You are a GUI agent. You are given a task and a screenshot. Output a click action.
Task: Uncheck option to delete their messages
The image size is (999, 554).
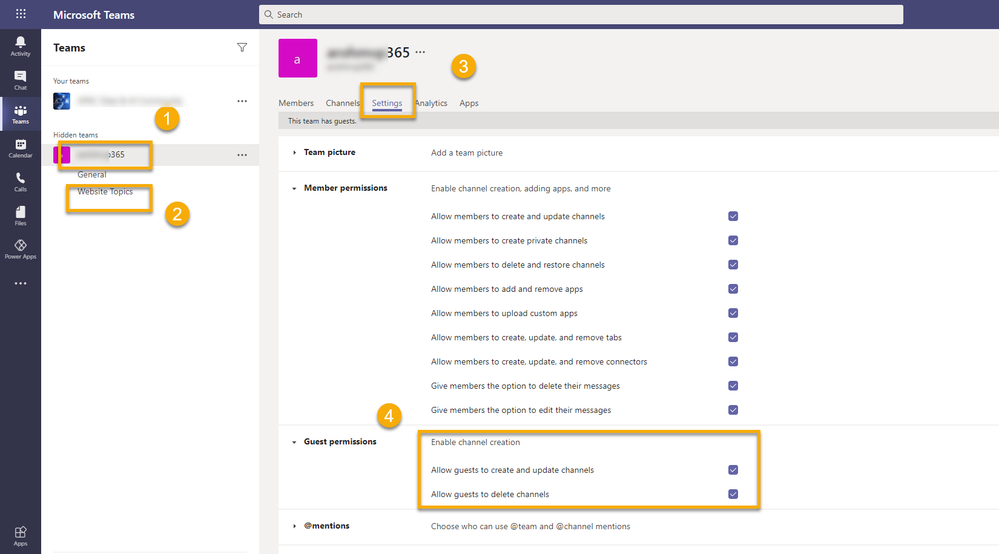click(x=733, y=386)
